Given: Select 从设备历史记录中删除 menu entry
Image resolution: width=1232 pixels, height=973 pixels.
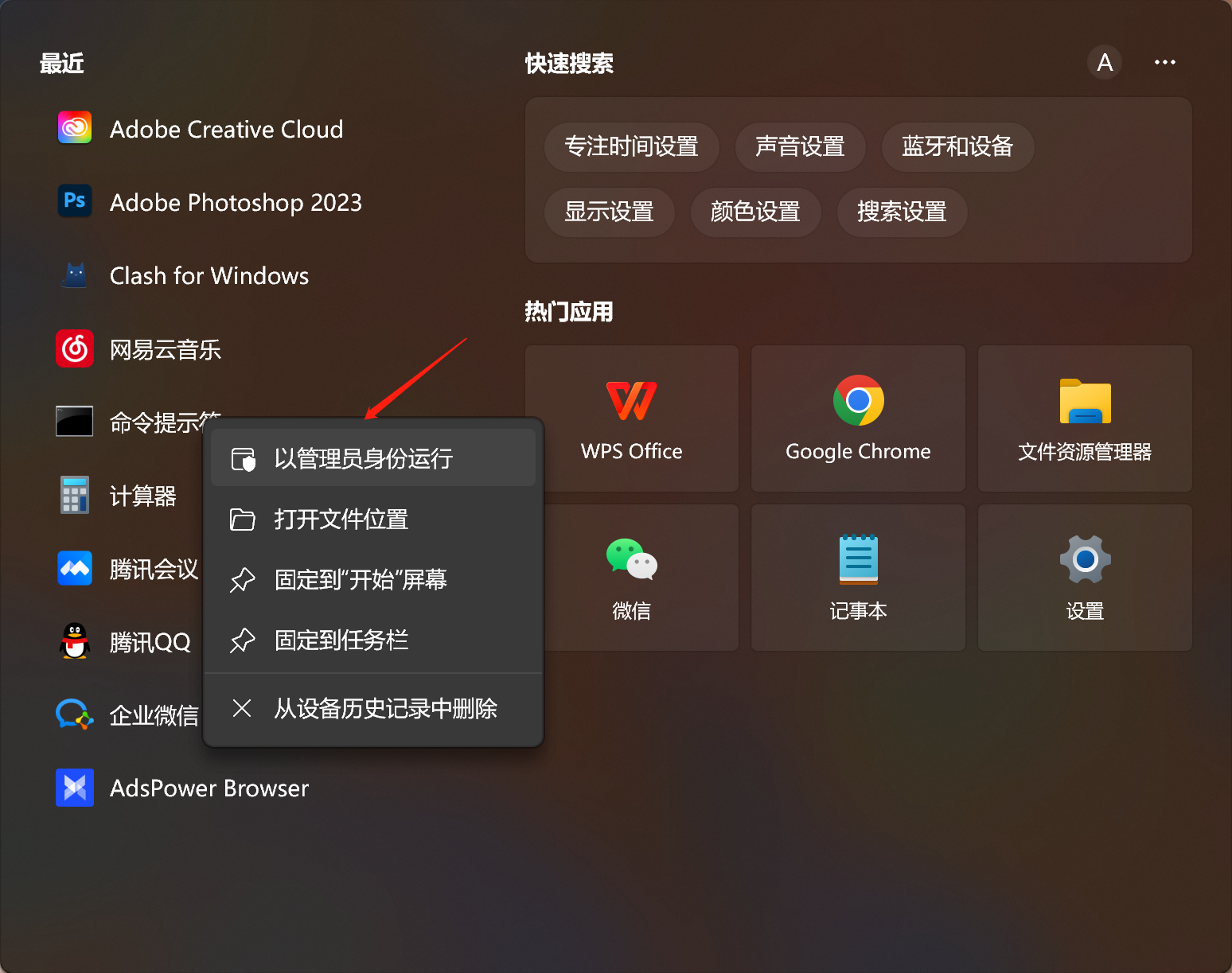Looking at the screenshot, I should tap(373, 708).
